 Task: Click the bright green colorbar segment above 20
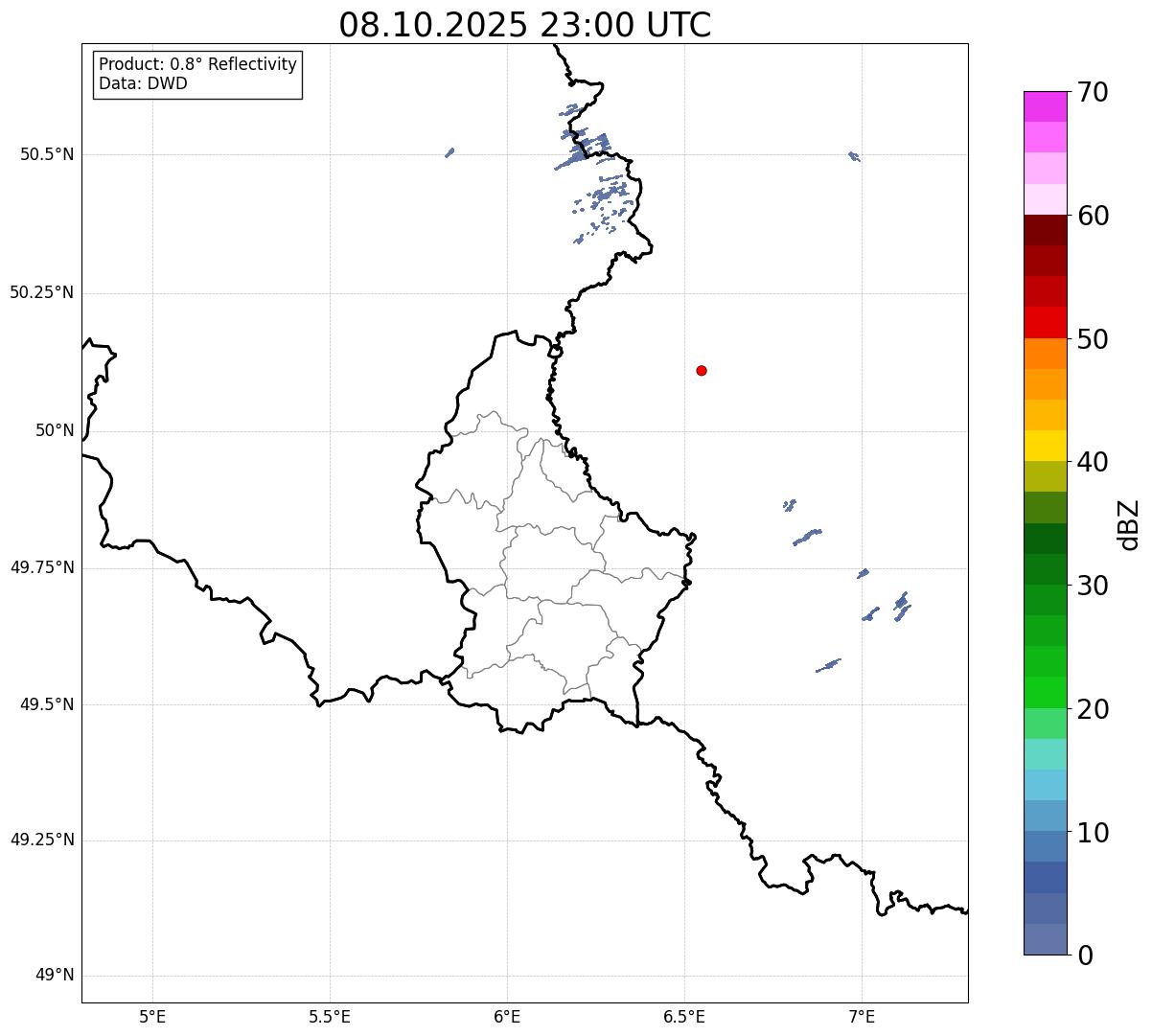pyautogui.click(x=1046, y=693)
